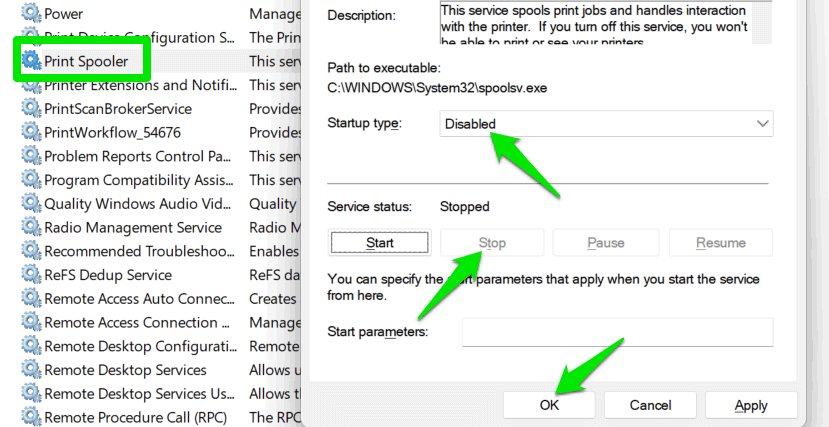Click the greyed Stop button
The width and height of the screenshot is (829, 427).
pyautogui.click(x=492, y=243)
